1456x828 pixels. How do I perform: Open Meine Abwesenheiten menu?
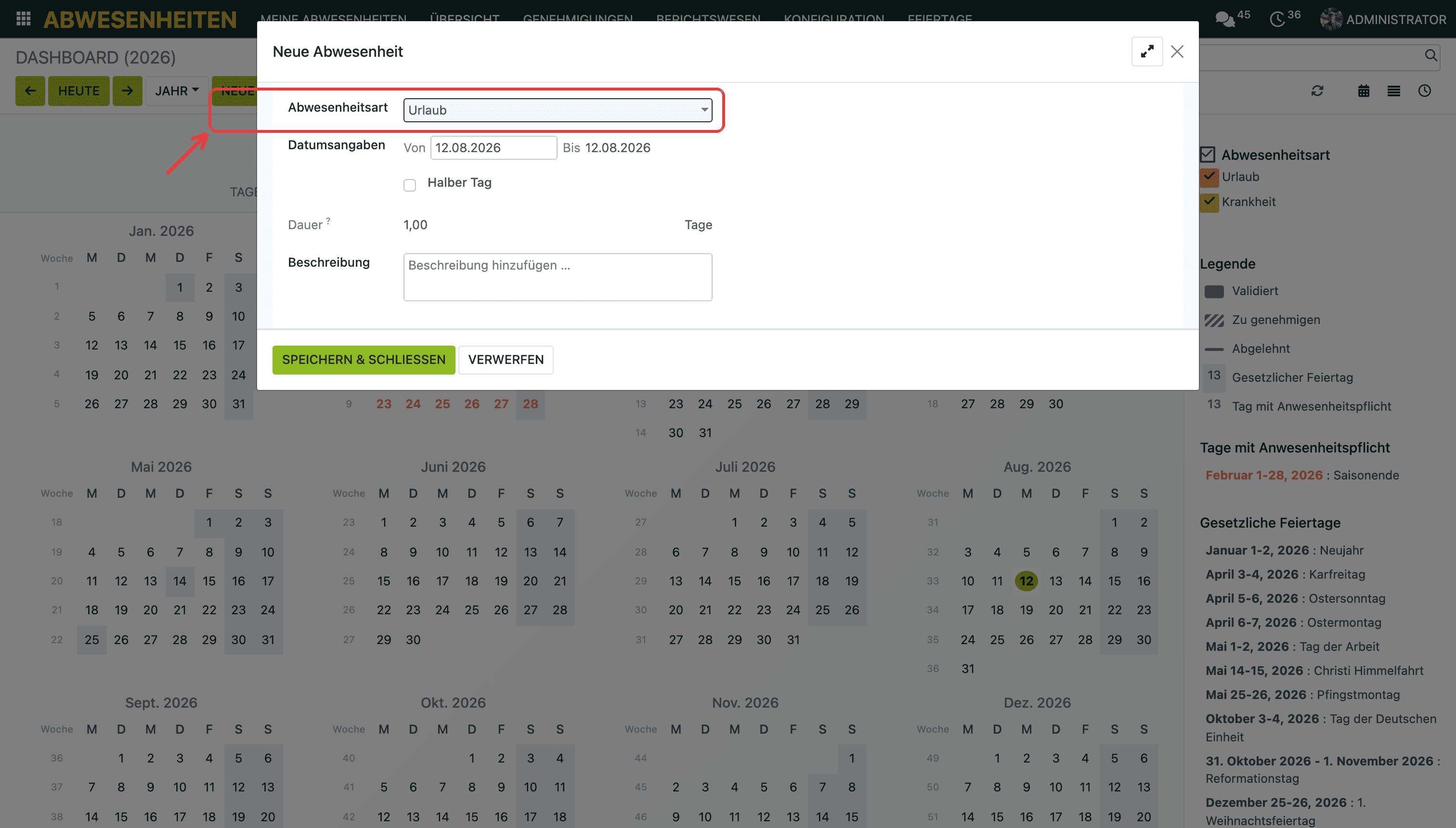pos(333,18)
